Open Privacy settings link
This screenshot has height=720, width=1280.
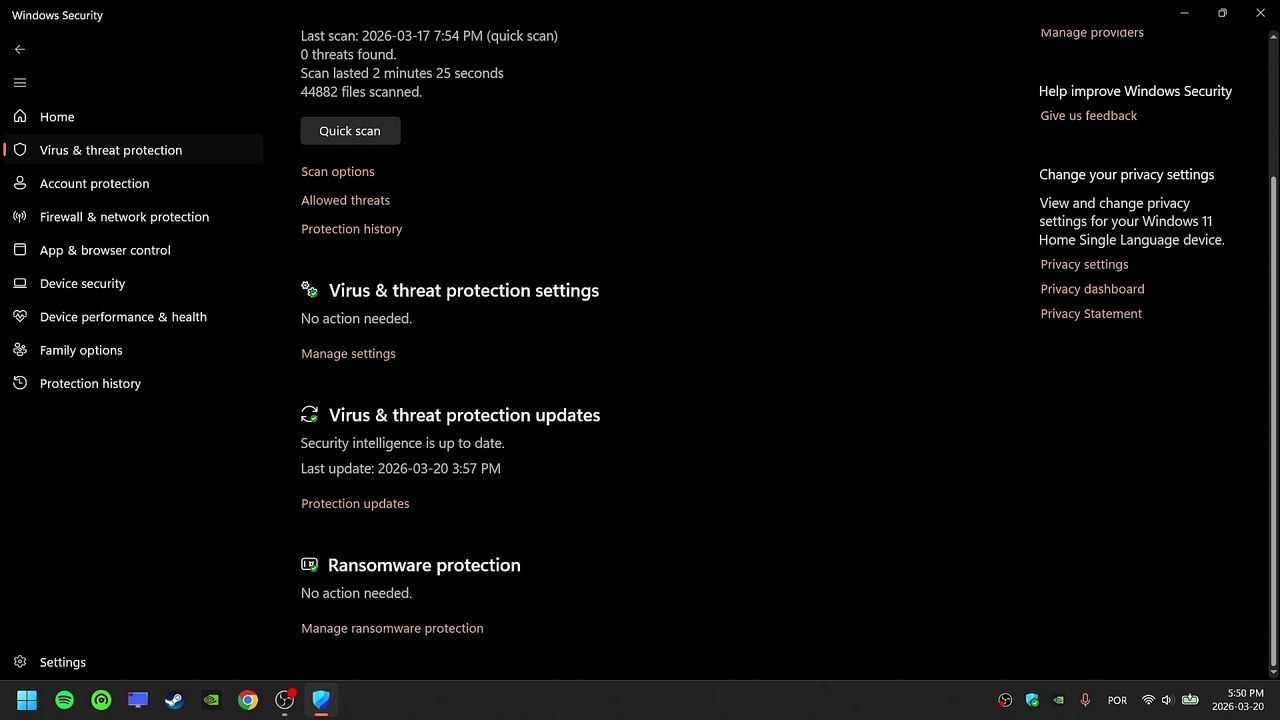point(1084,265)
